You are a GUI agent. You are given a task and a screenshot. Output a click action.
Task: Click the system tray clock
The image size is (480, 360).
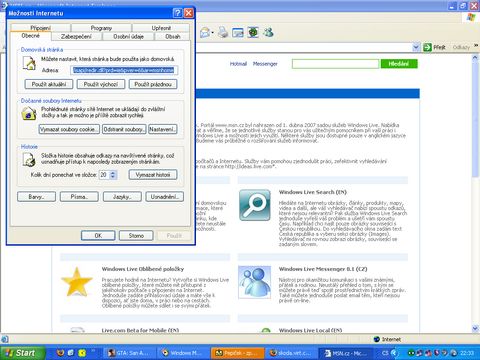(x=467, y=353)
